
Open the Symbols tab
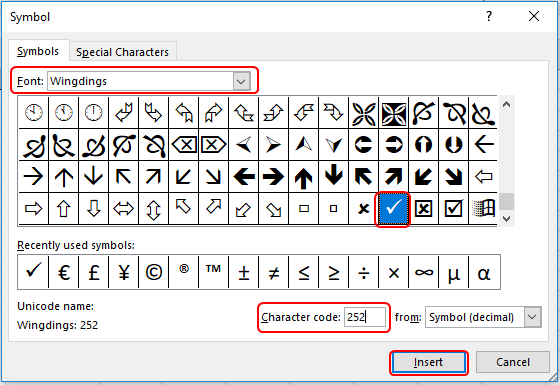[x=38, y=51]
